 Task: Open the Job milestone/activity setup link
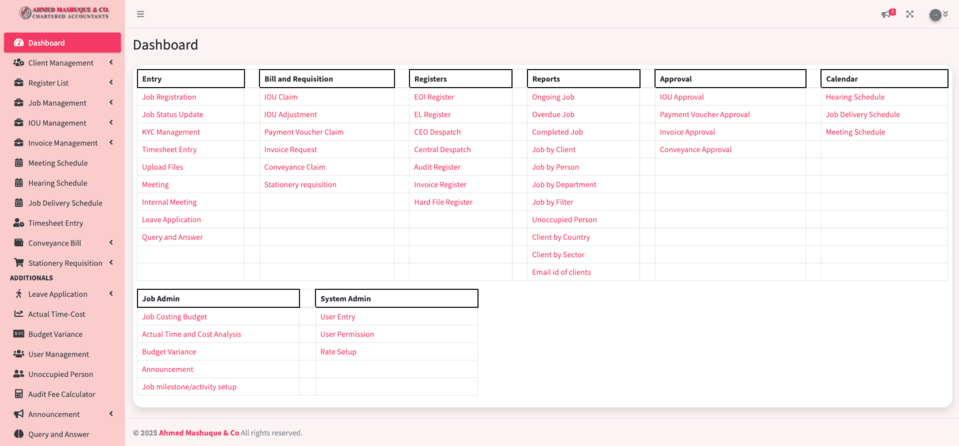click(189, 387)
